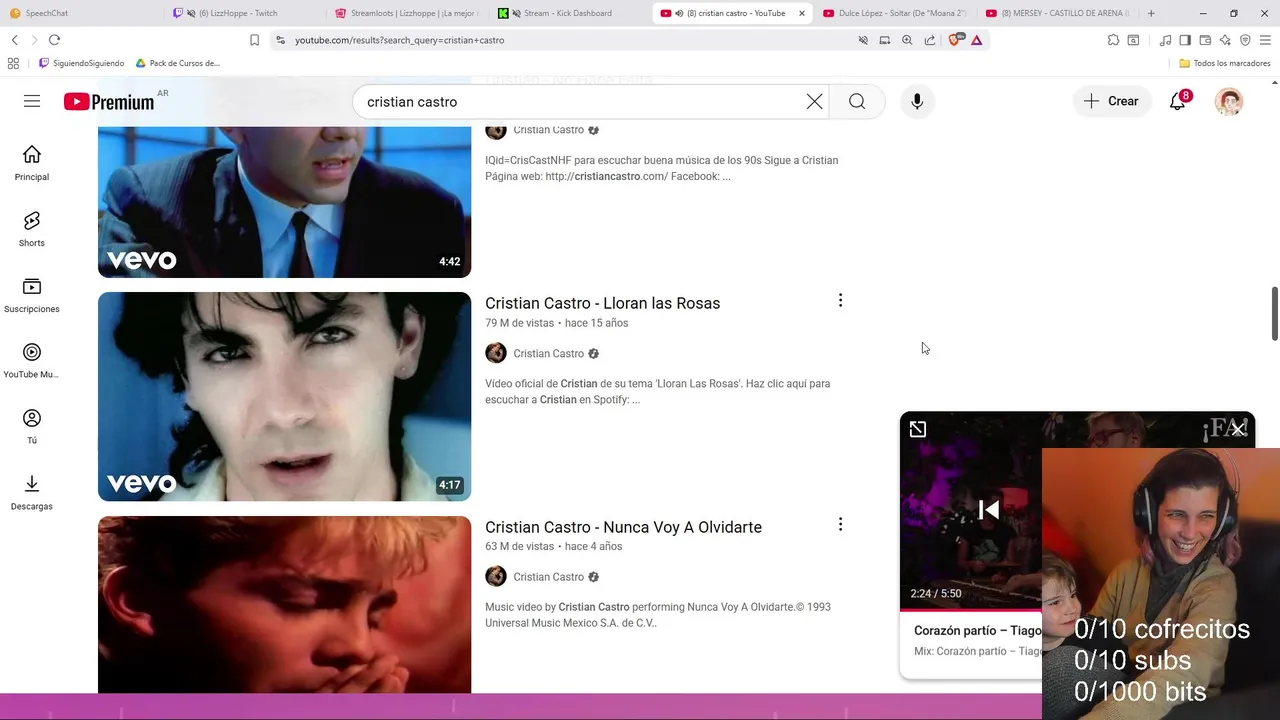Open Cristian Castro channel under Lloran las Rosas
This screenshot has width=1280, height=720.
[x=548, y=353]
